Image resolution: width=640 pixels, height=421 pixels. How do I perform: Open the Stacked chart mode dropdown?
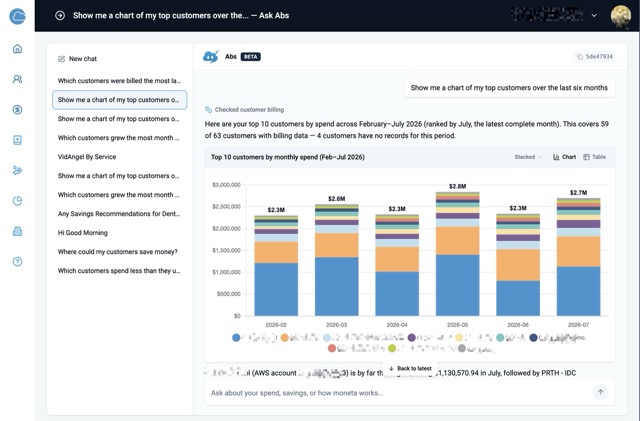[528, 157]
